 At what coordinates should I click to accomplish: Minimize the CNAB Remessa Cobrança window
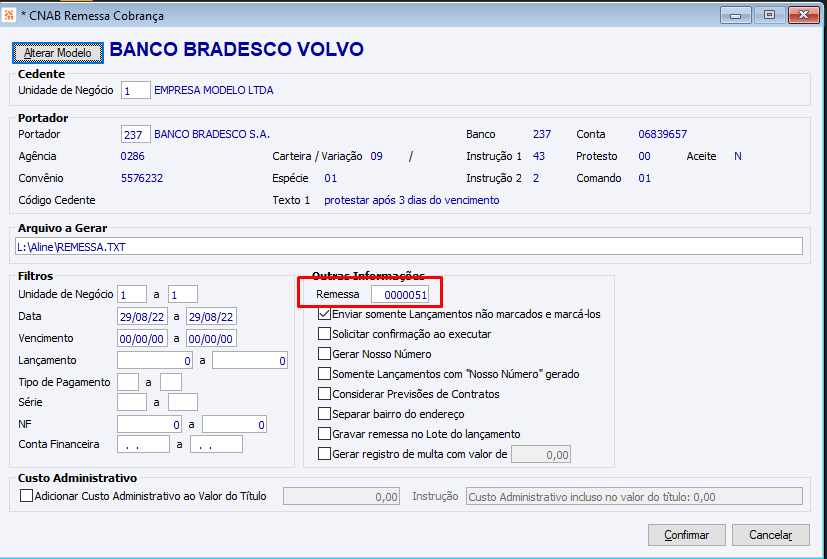tap(735, 15)
